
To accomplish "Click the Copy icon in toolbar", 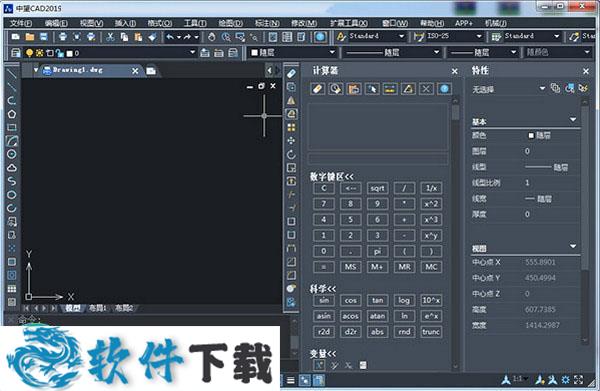I will click(x=124, y=37).
